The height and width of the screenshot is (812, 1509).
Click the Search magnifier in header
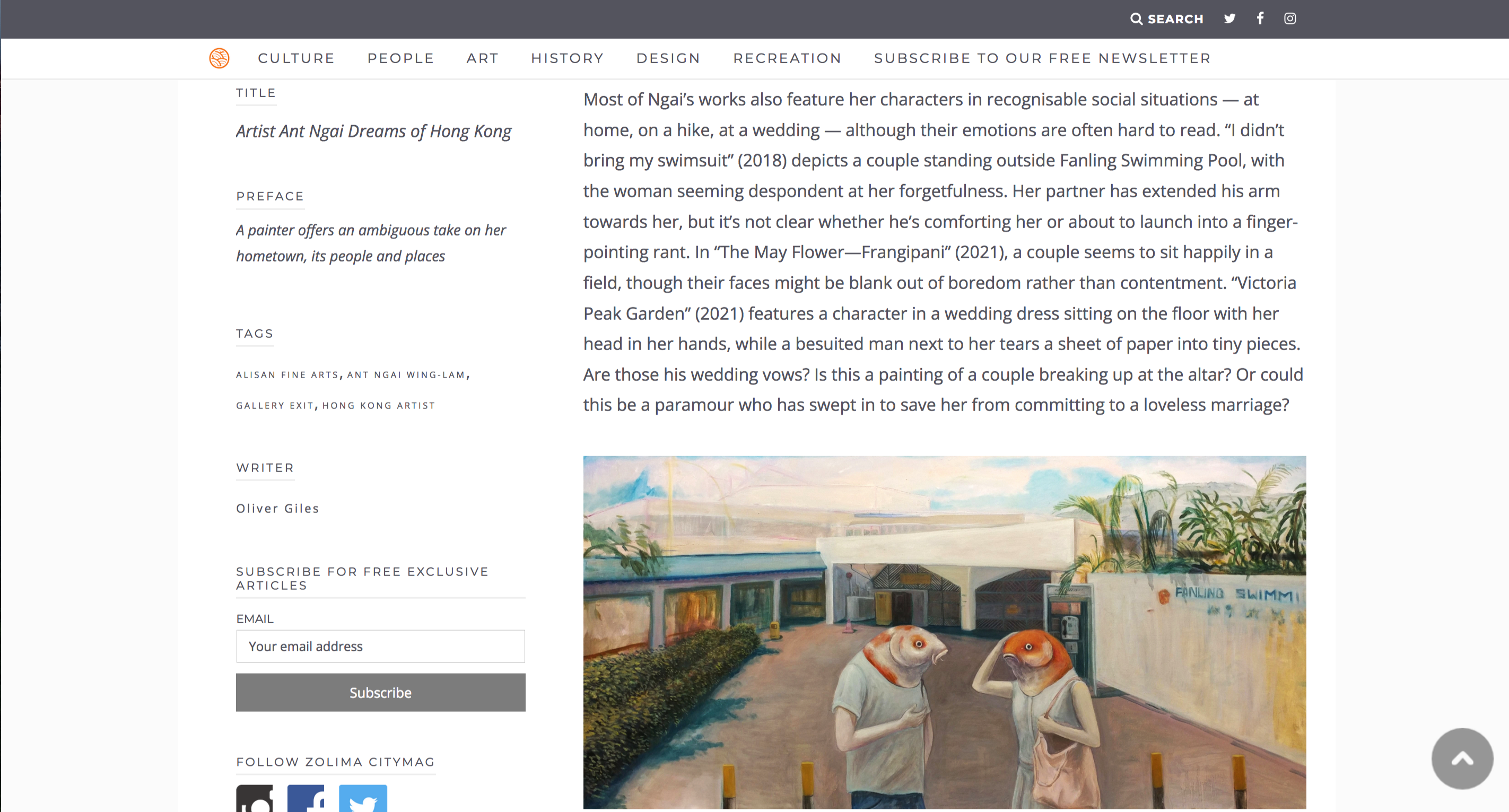click(1137, 19)
